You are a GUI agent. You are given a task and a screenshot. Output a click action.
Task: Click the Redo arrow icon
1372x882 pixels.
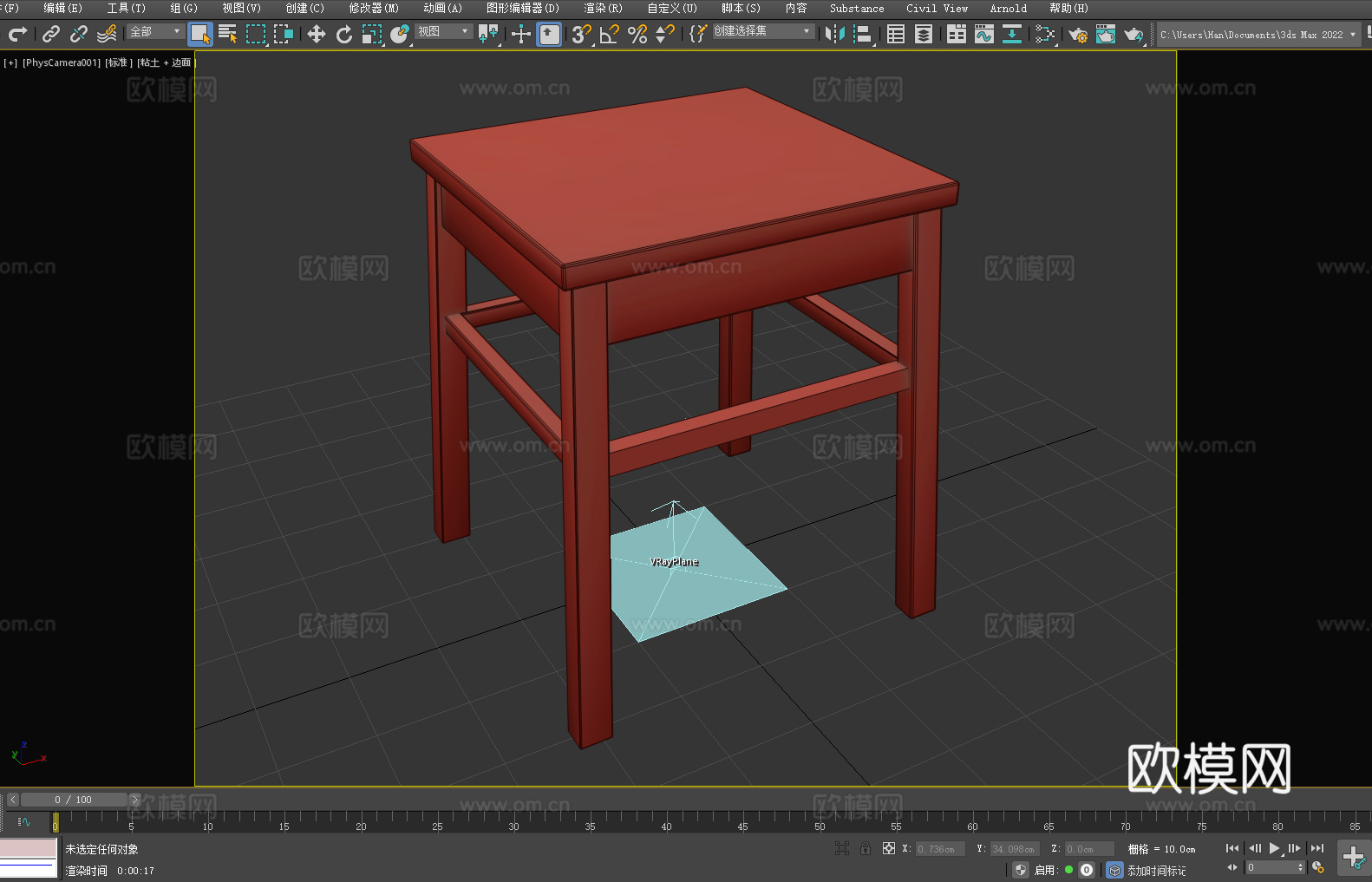point(17,34)
